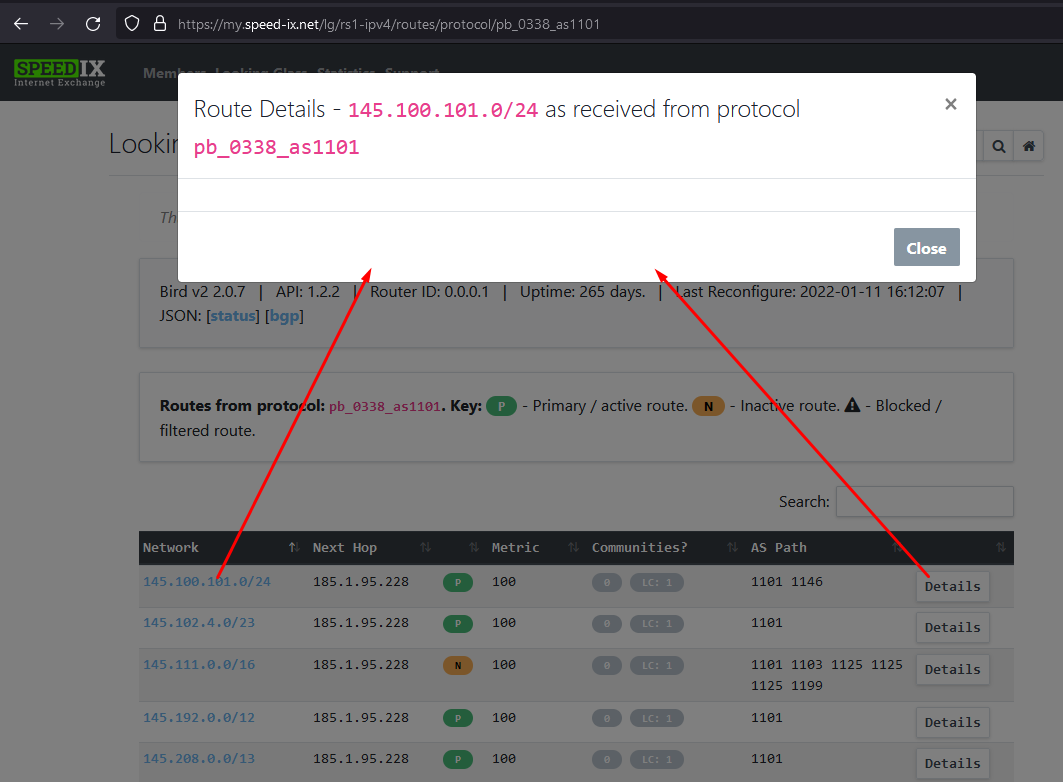Open the JSON bgp link
Image resolution: width=1063 pixels, height=782 pixels.
click(x=284, y=316)
